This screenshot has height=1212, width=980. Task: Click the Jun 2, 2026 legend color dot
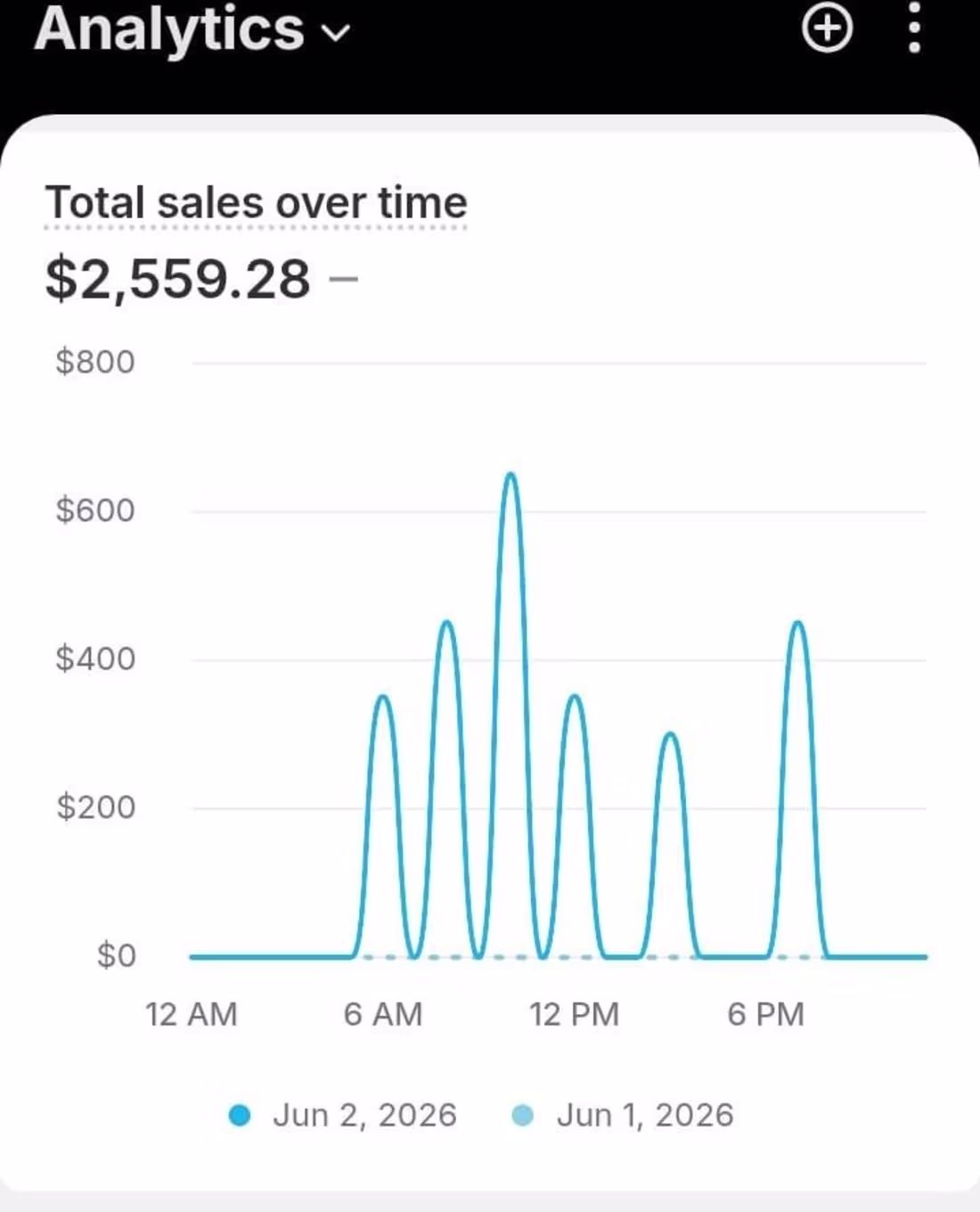[x=240, y=1115]
